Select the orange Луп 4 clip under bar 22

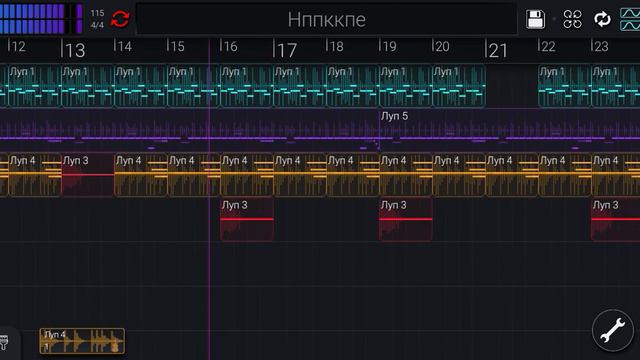[565, 175]
